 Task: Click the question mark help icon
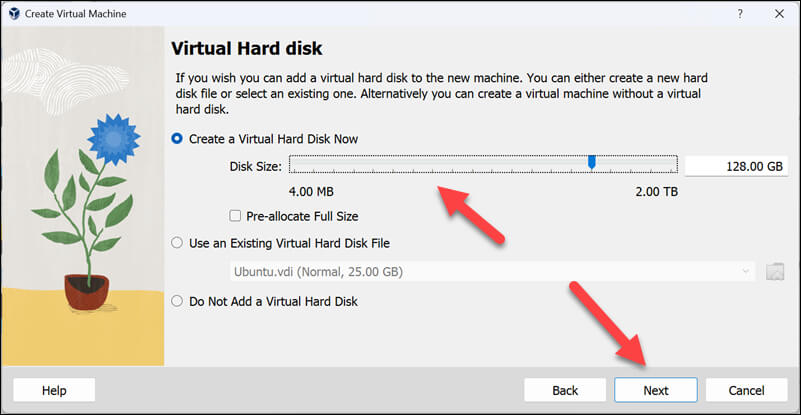coord(740,13)
